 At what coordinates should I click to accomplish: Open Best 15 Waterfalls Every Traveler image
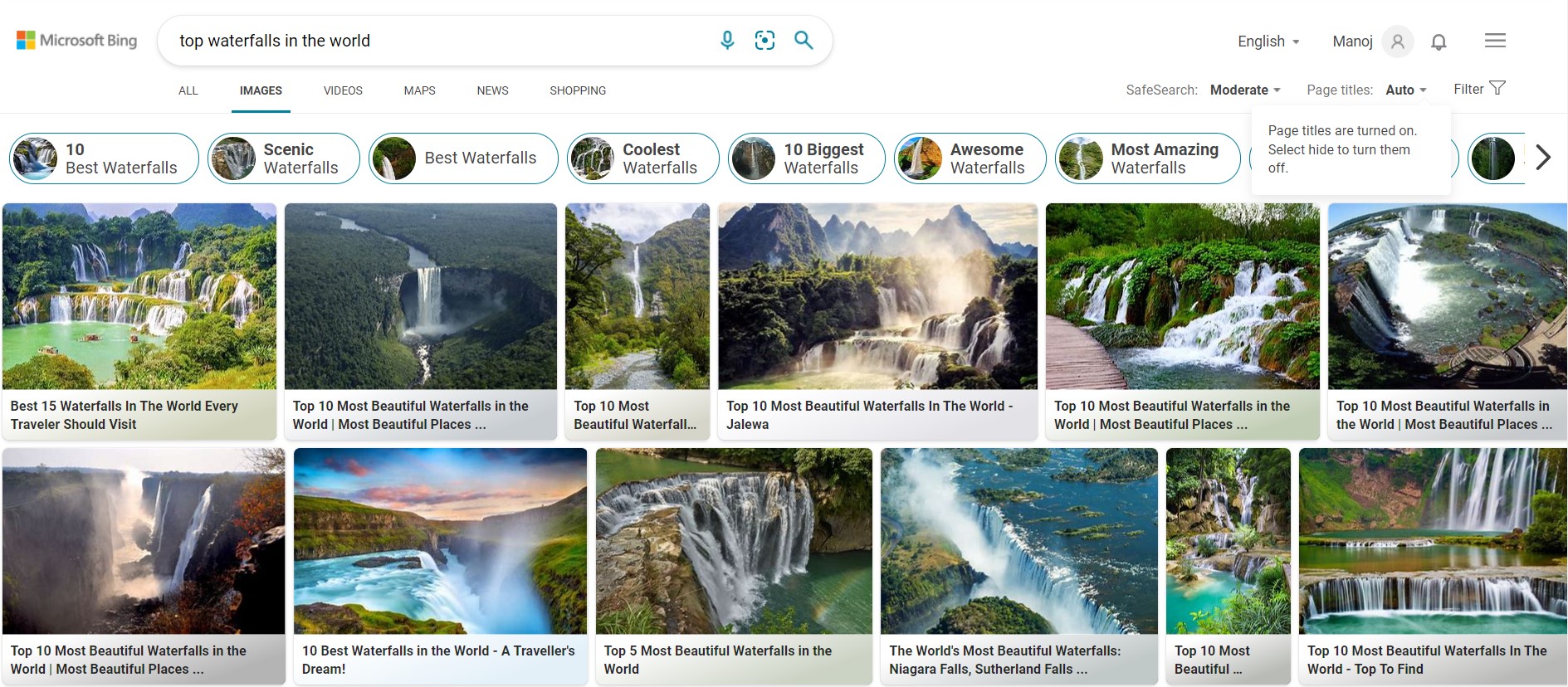[139, 296]
